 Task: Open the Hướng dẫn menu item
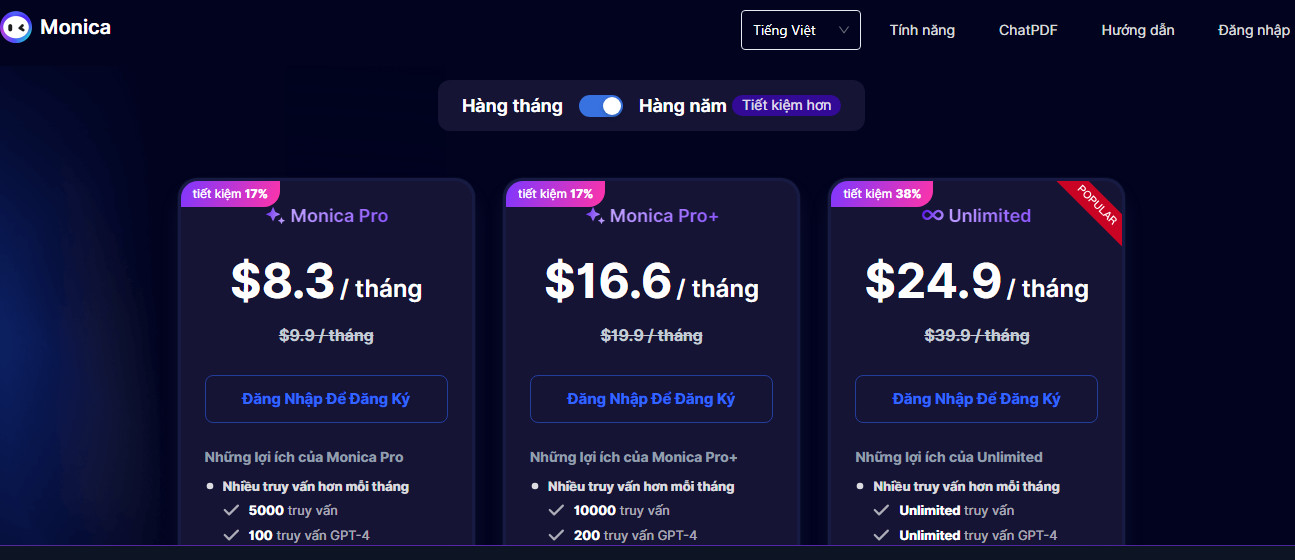pos(1138,30)
